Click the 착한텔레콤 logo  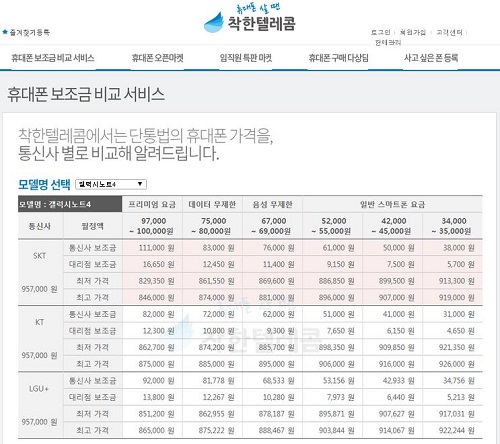(x=249, y=19)
